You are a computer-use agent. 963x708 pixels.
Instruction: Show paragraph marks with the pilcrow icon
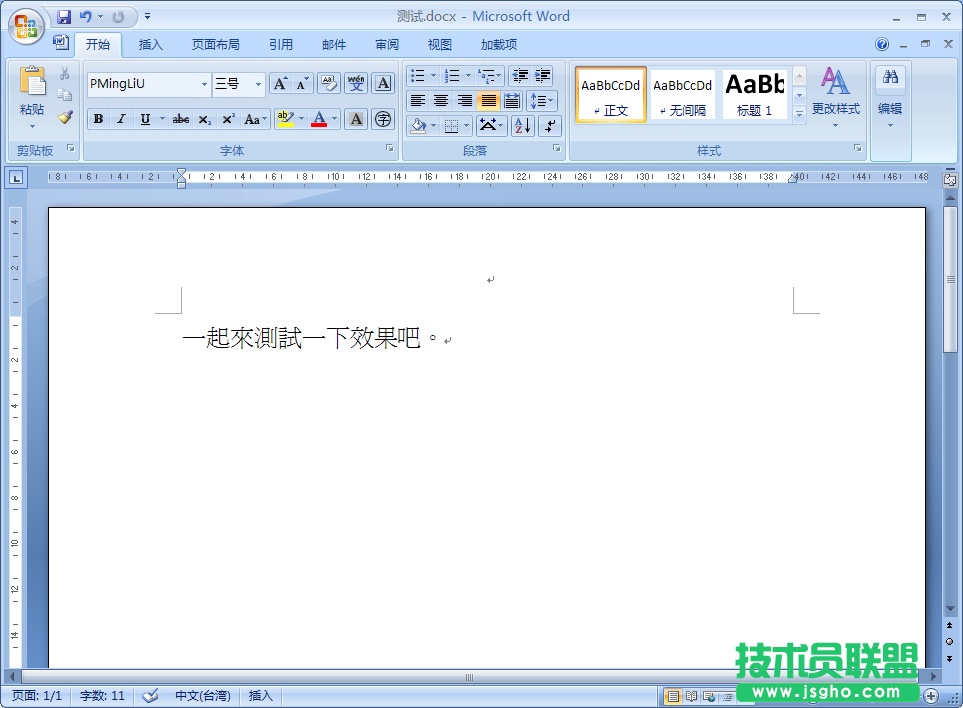[550, 125]
